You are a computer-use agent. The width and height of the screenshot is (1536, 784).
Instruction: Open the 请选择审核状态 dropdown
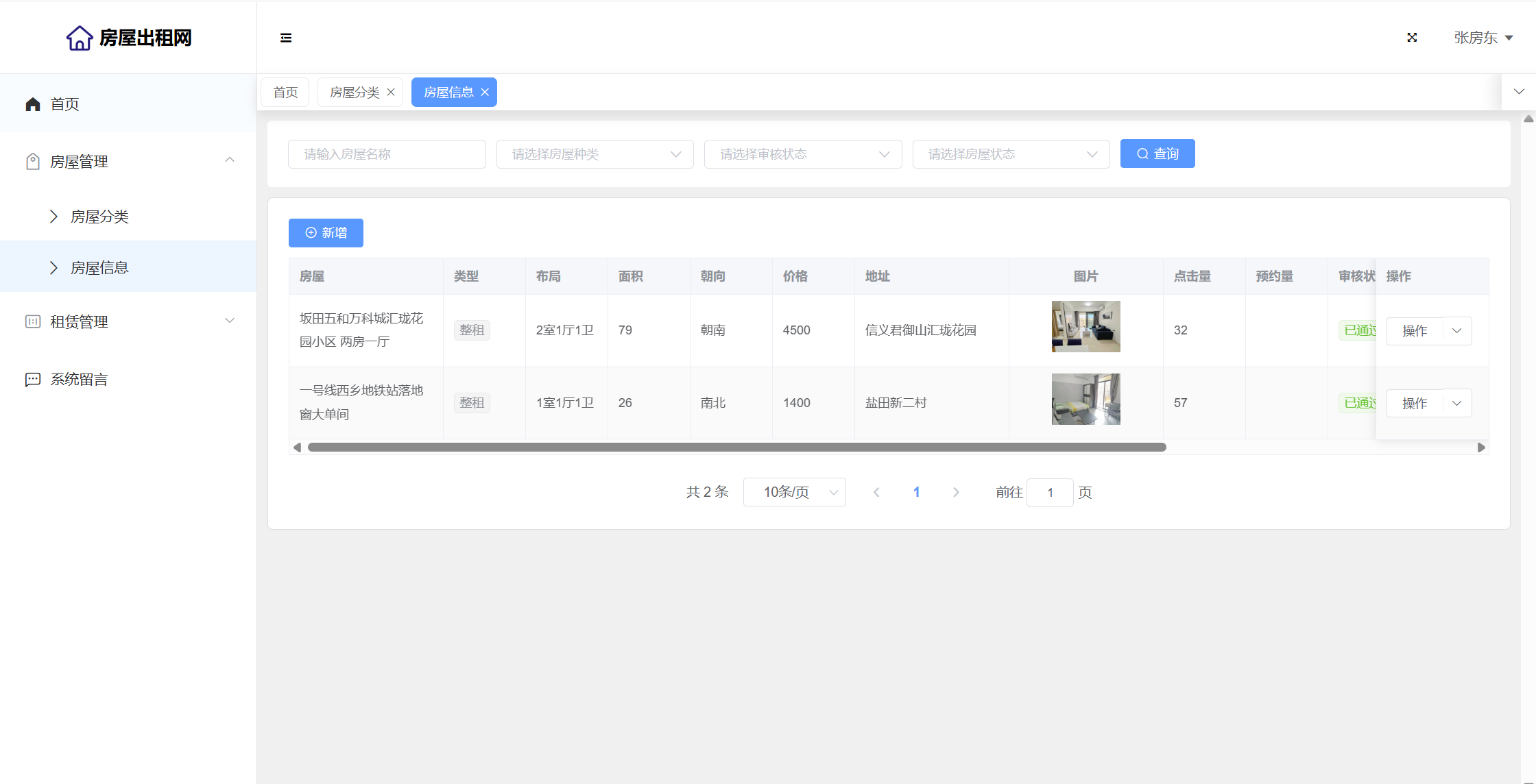pos(802,154)
